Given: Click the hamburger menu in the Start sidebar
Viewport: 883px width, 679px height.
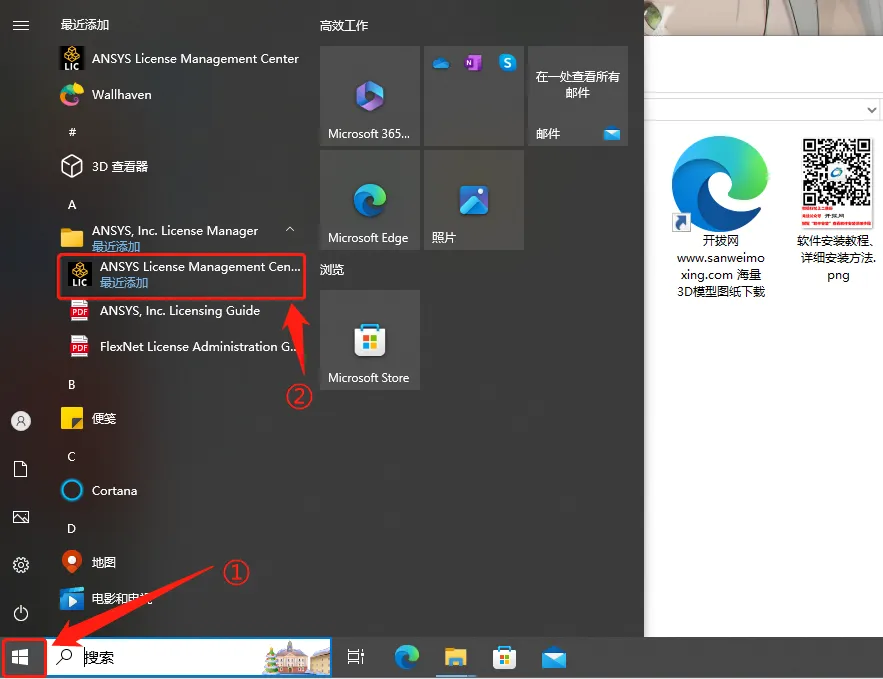Looking at the screenshot, I should [21, 25].
